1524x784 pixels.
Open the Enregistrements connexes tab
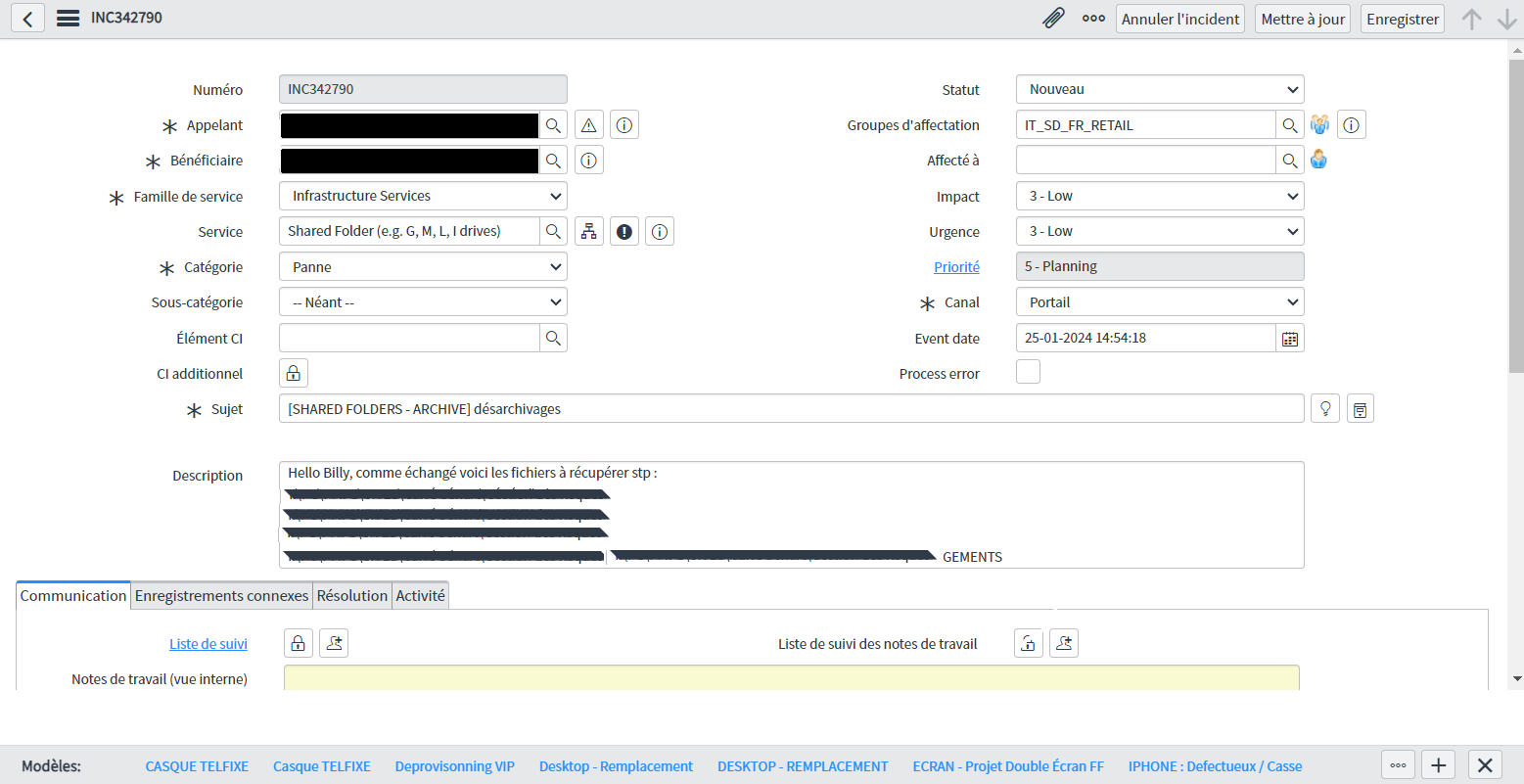tap(221, 595)
